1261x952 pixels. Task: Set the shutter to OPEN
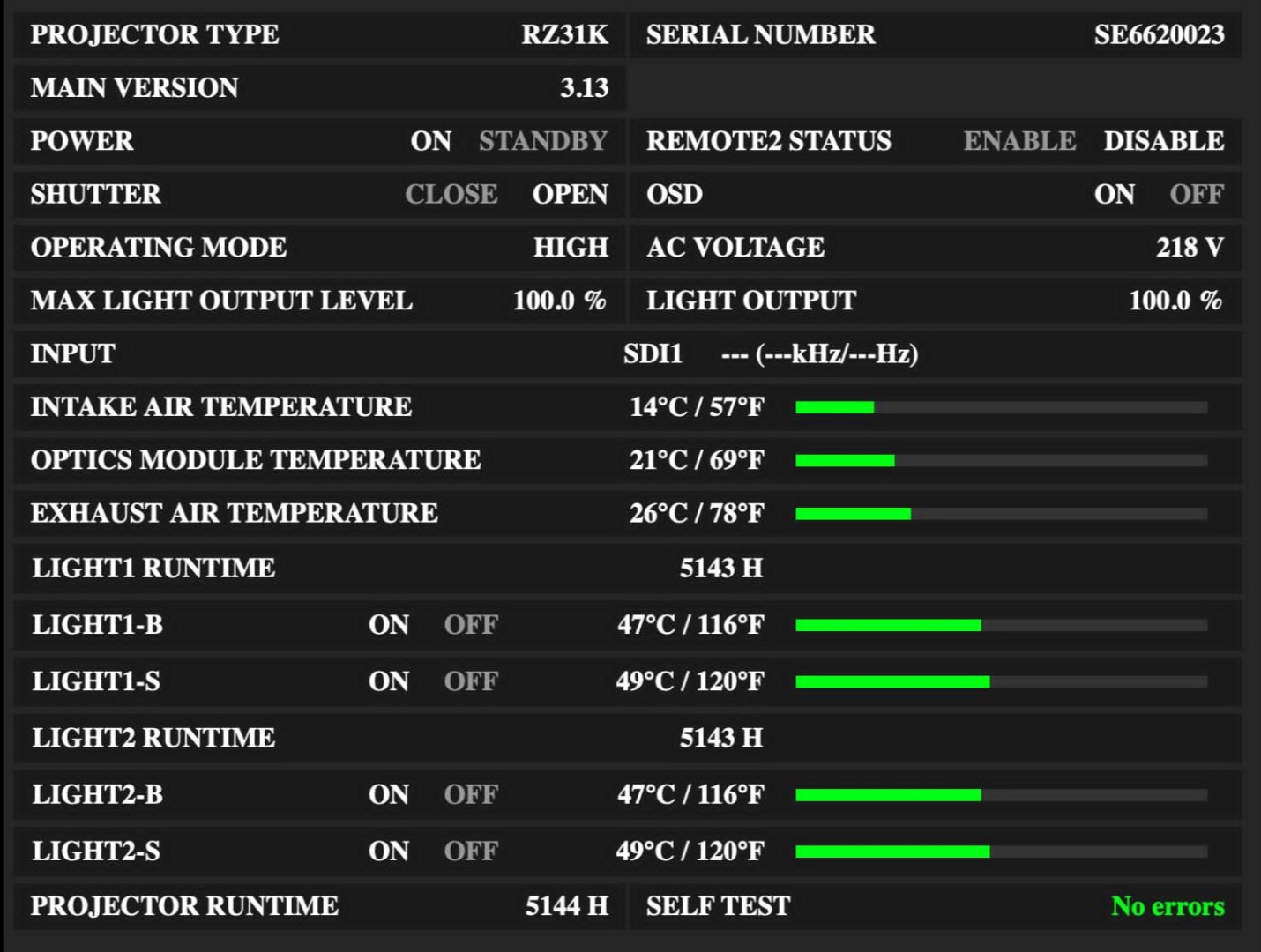coord(570,194)
